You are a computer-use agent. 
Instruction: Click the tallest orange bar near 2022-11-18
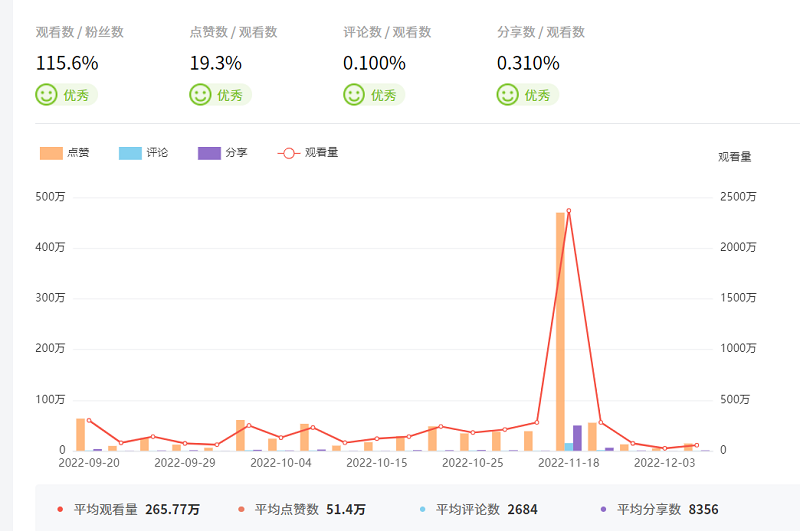(561, 330)
